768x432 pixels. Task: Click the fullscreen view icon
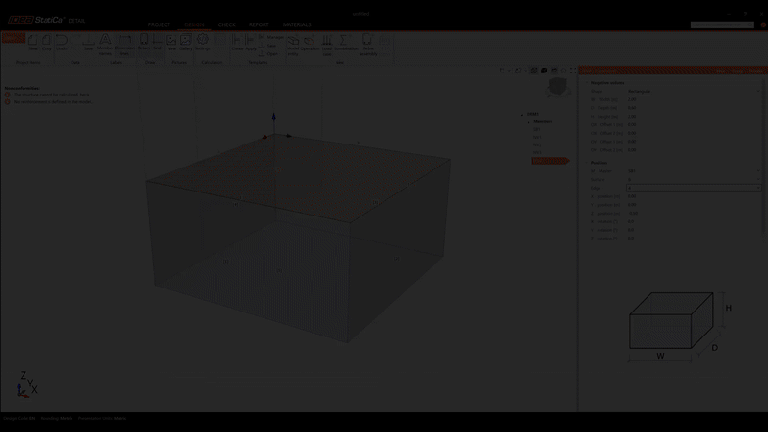573,71
